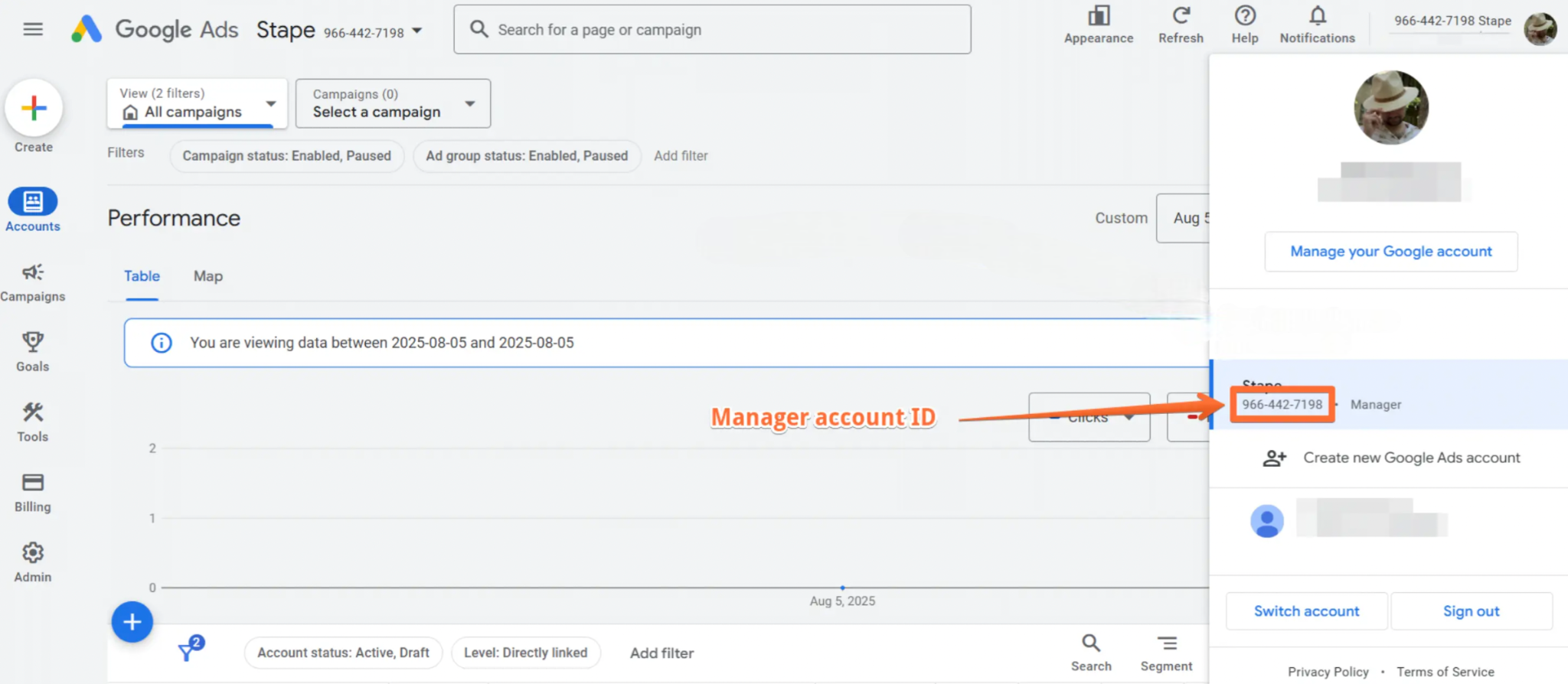The width and height of the screenshot is (1568, 684).
Task: Click the Sign out button
Action: click(x=1471, y=611)
